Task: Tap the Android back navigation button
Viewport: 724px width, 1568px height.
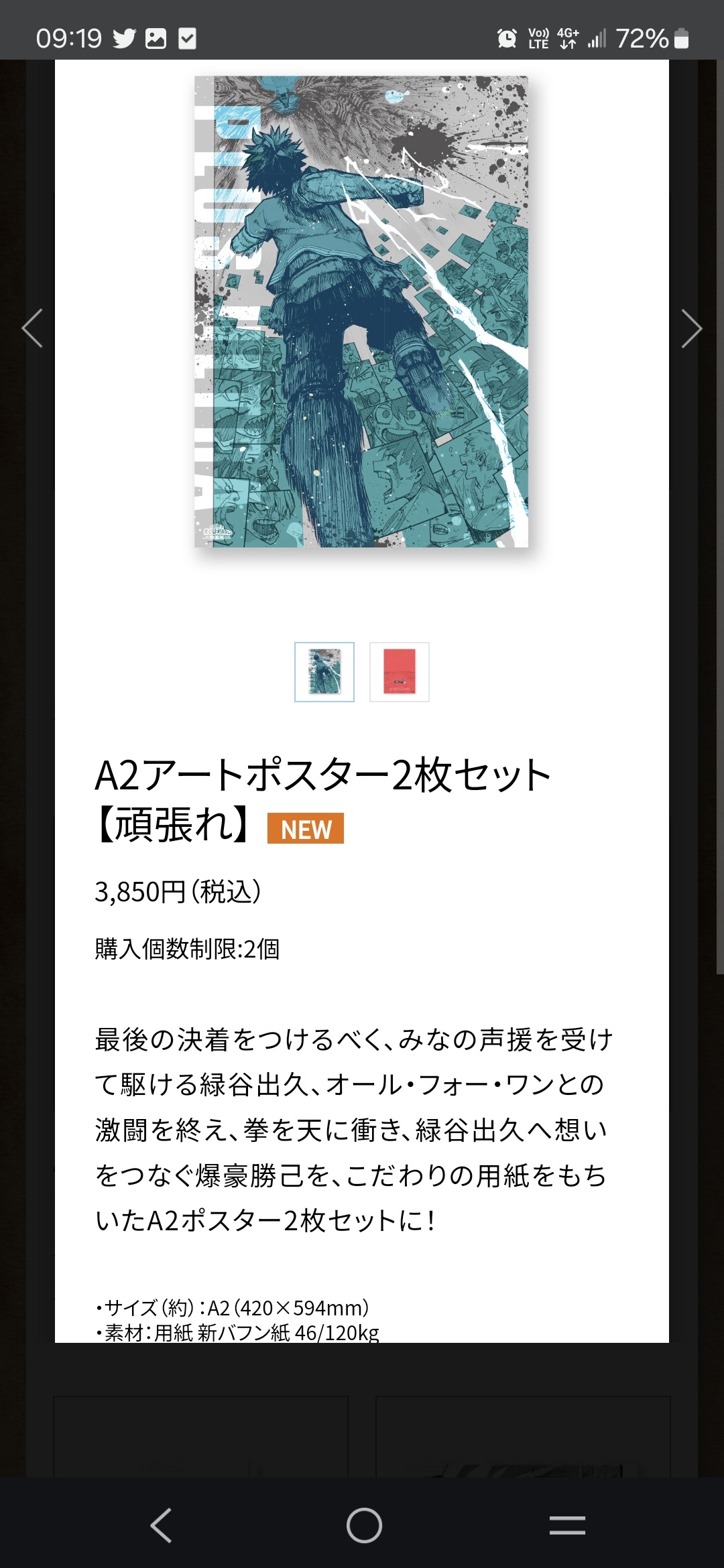Action: click(x=161, y=1526)
